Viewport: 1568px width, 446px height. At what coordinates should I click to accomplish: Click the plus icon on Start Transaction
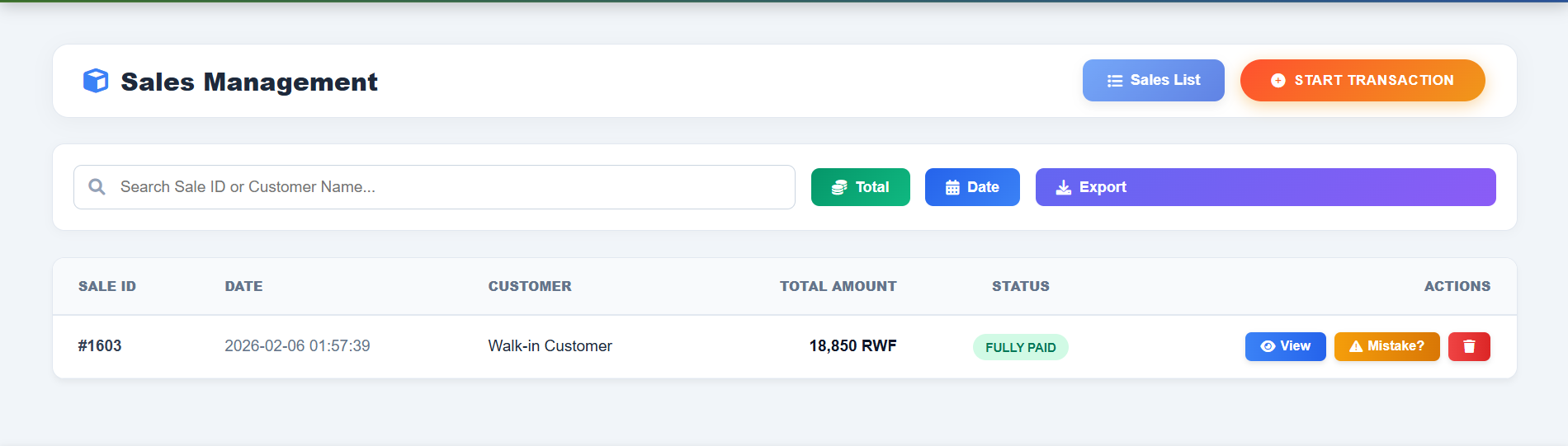[x=1278, y=81]
